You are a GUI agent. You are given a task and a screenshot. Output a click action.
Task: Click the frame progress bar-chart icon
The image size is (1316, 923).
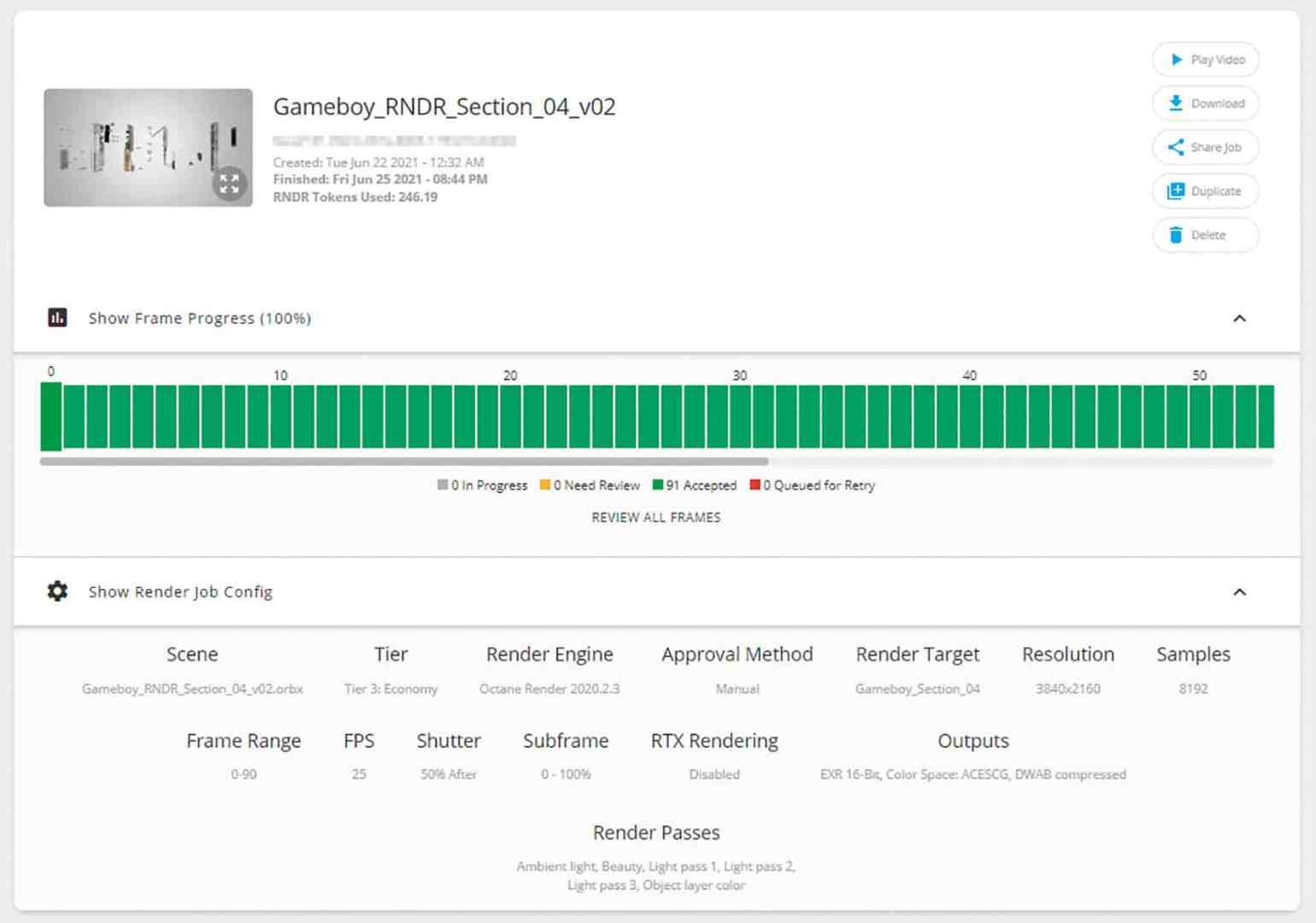[x=56, y=317]
